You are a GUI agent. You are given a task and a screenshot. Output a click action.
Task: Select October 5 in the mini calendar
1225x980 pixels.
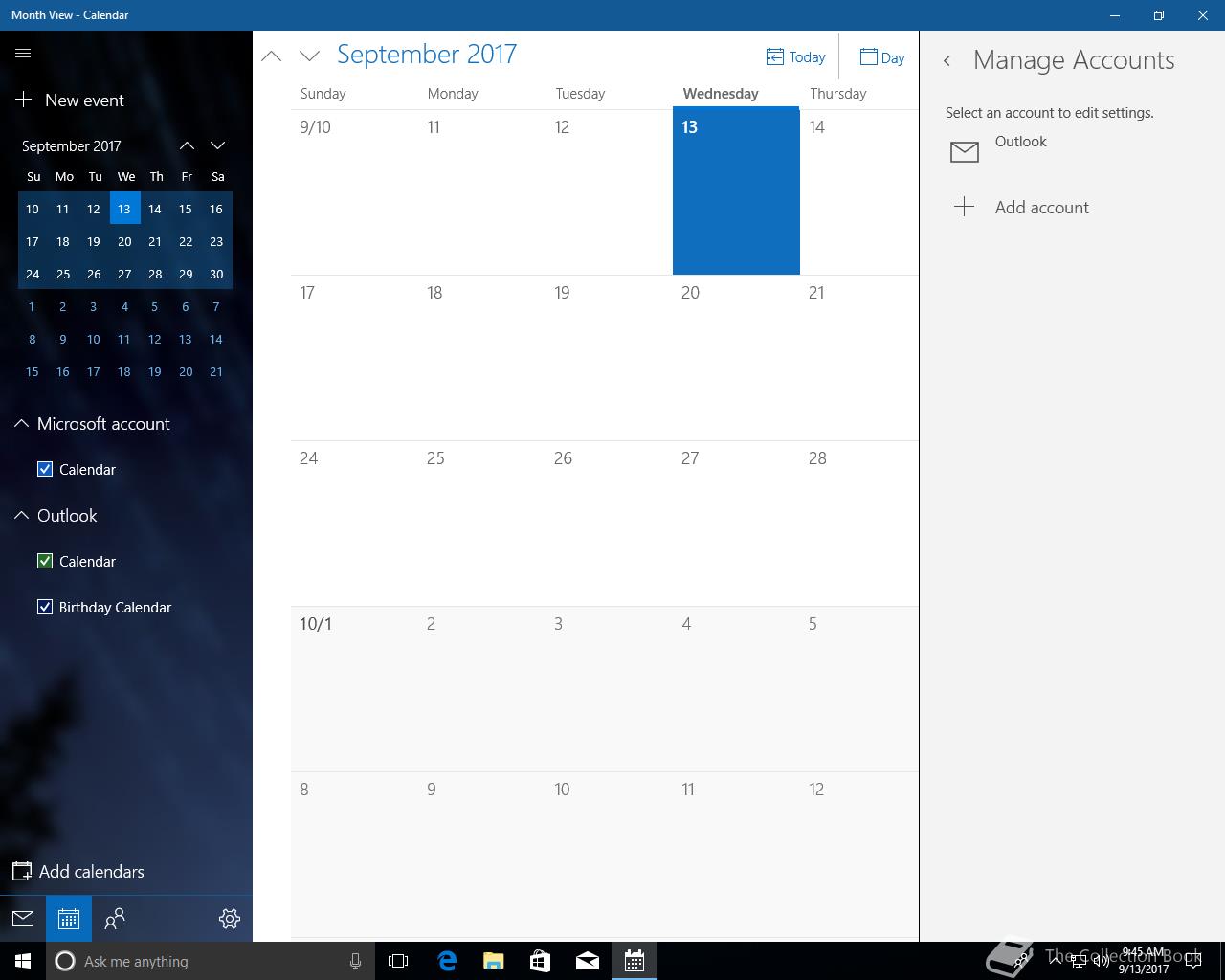pyautogui.click(x=155, y=306)
